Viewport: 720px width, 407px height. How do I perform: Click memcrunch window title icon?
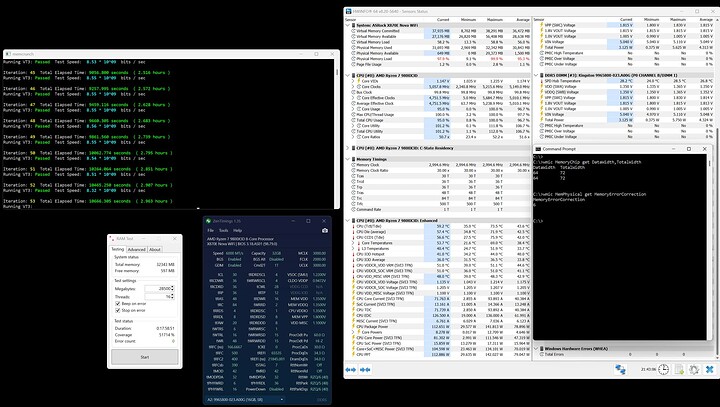click(8, 54)
